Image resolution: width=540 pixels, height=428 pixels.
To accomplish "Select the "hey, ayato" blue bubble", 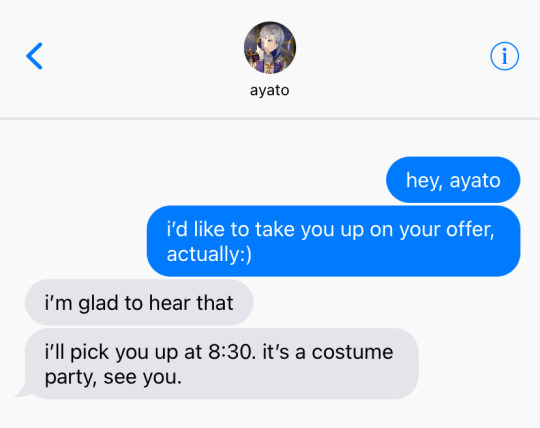I will click(453, 180).
